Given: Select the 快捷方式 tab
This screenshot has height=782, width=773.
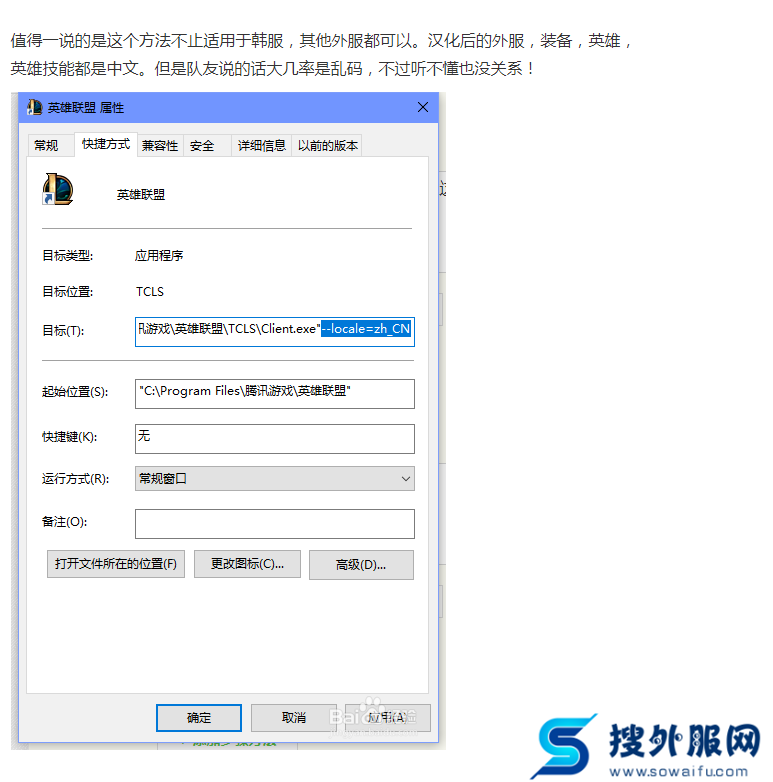Looking at the screenshot, I should click(106, 144).
